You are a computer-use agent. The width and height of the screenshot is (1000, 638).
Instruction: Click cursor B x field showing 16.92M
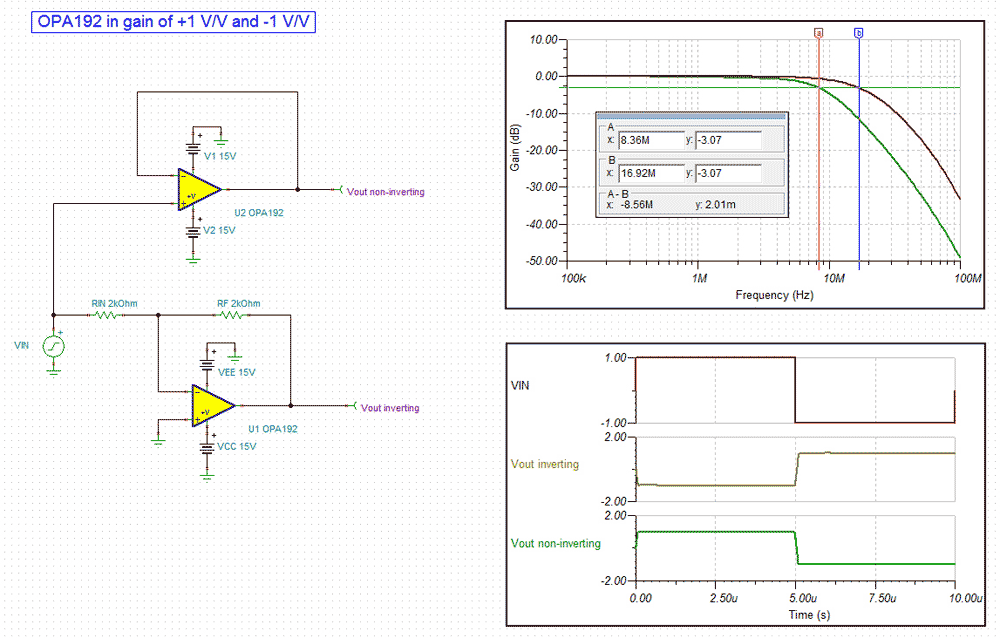point(651,174)
